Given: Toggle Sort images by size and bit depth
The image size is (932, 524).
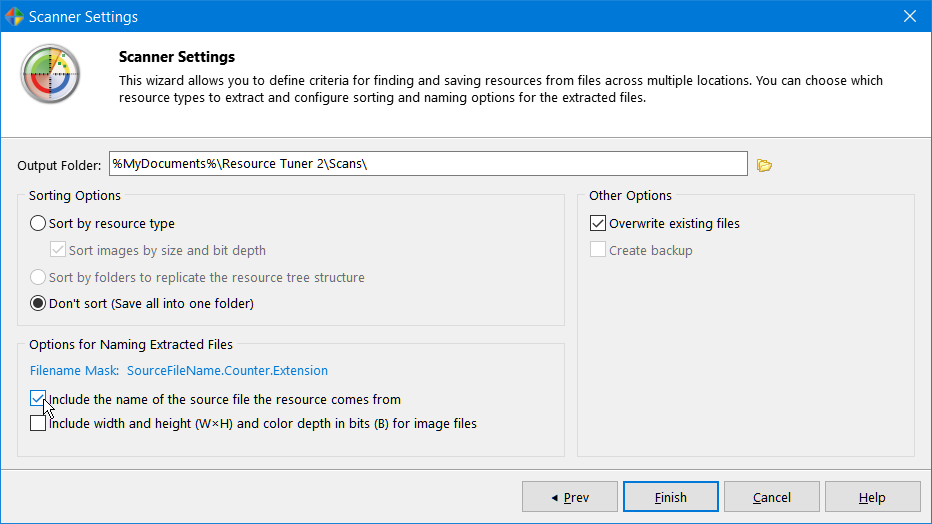Looking at the screenshot, I should [58, 250].
